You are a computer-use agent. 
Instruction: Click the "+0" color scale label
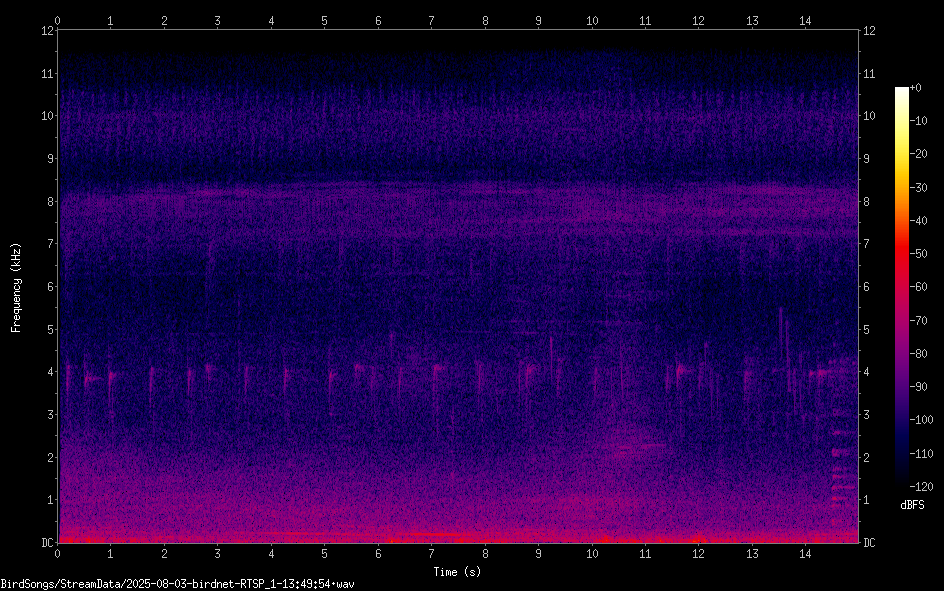(916, 88)
